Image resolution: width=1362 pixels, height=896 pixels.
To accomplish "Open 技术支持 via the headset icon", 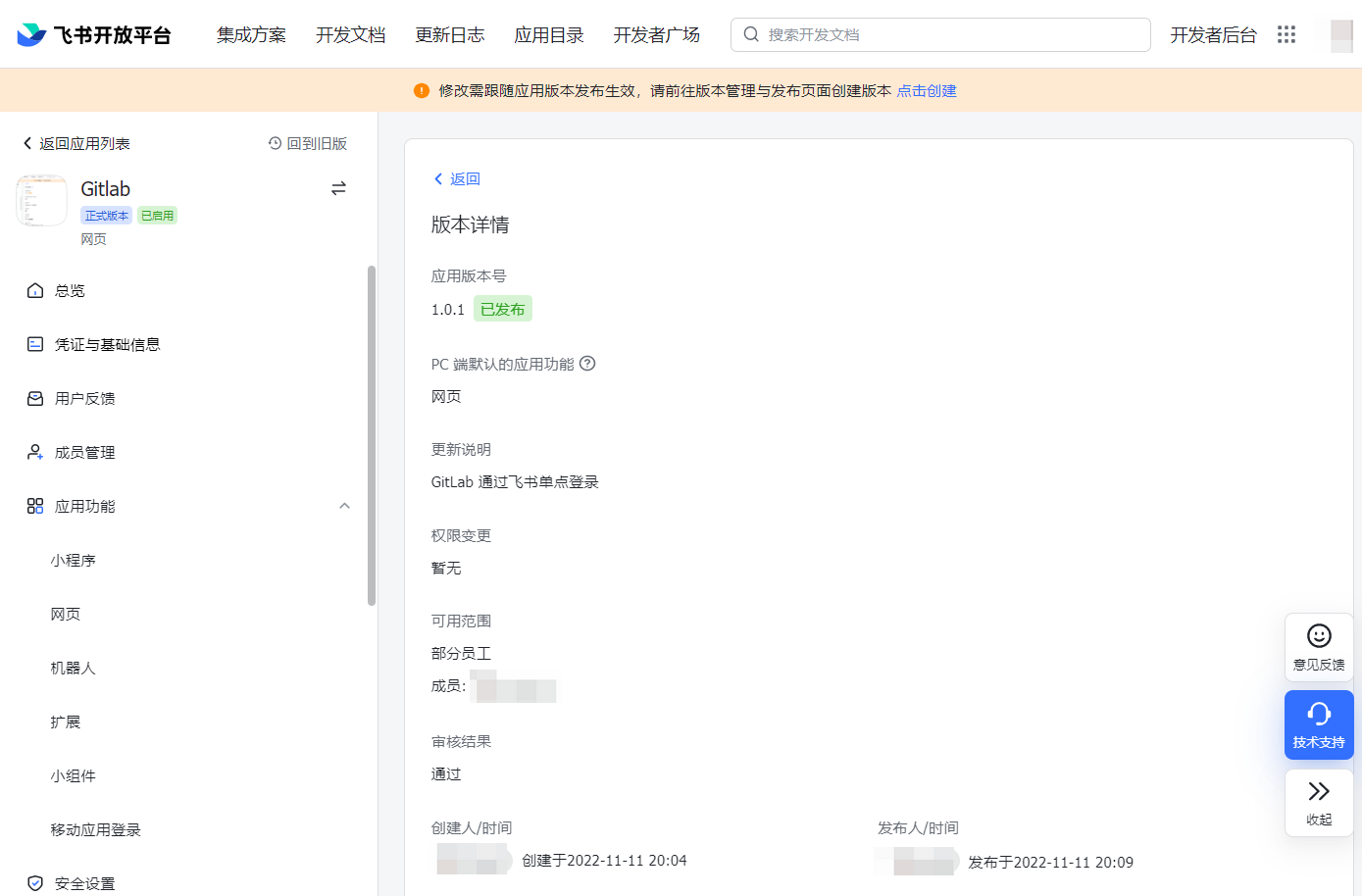I will point(1318,724).
